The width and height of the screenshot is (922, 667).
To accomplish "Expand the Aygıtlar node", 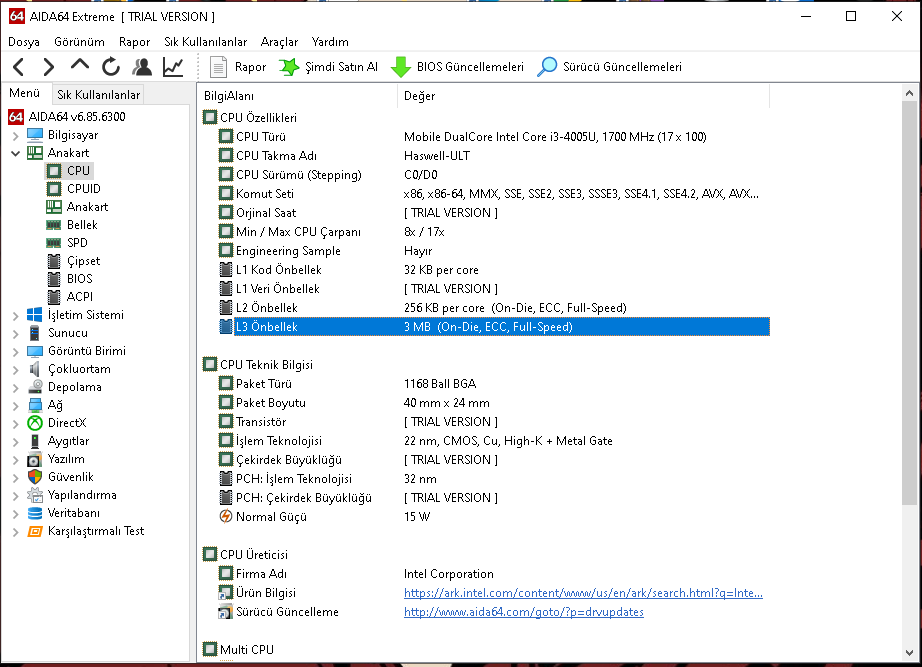I will coord(16,442).
